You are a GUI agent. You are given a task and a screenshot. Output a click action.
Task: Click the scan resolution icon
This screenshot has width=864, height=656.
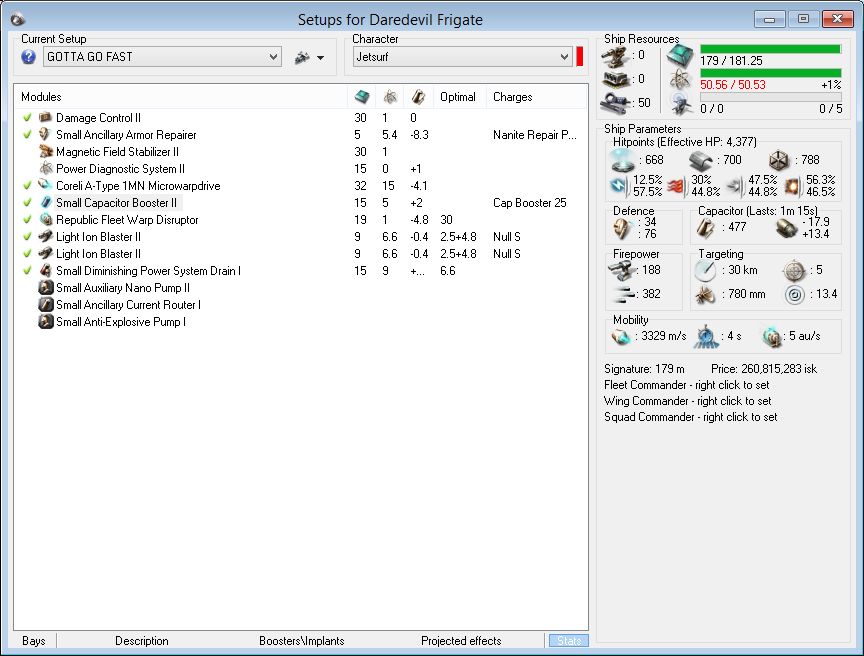click(705, 295)
